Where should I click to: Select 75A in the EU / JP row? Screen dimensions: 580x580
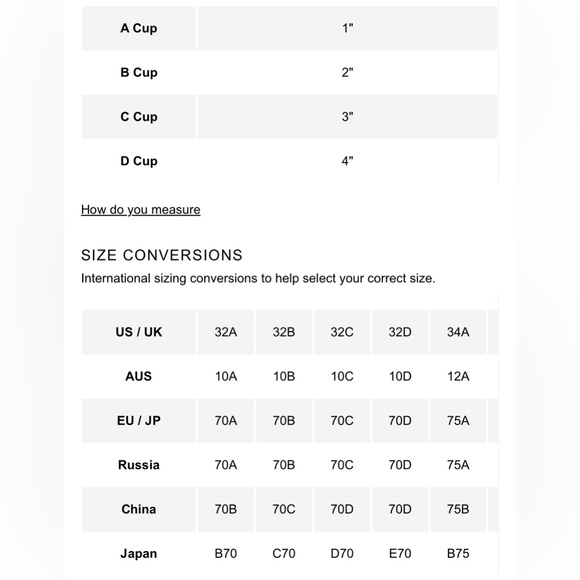click(x=458, y=421)
